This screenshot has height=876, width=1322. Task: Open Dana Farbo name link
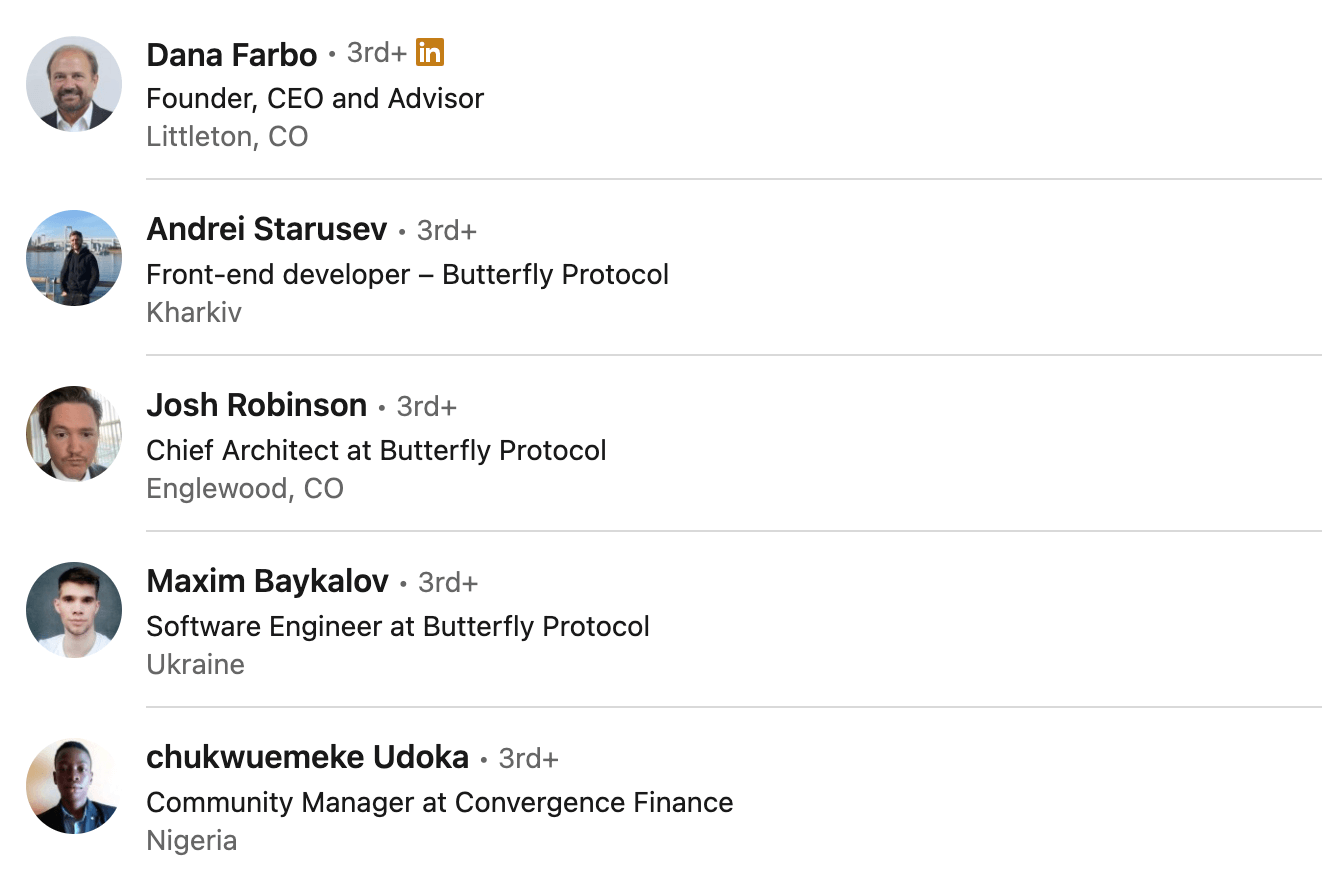coord(231,54)
